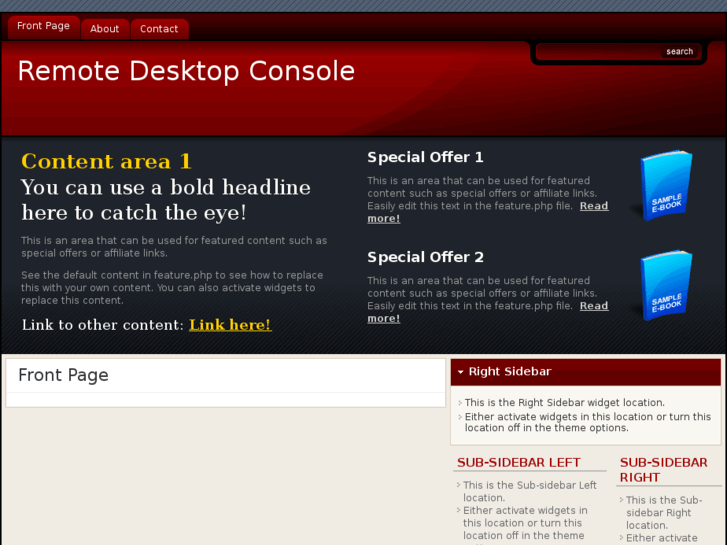Open the Front Page navigation tab
The height and width of the screenshot is (545, 727).
pyautogui.click(x=43, y=26)
